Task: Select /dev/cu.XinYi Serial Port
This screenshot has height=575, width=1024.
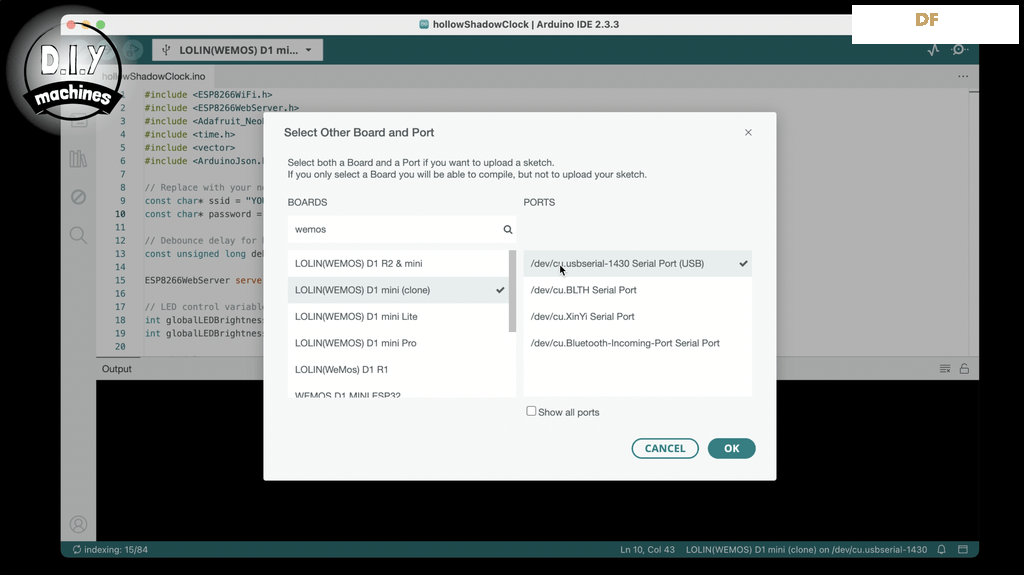Action: tap(637, 316)
